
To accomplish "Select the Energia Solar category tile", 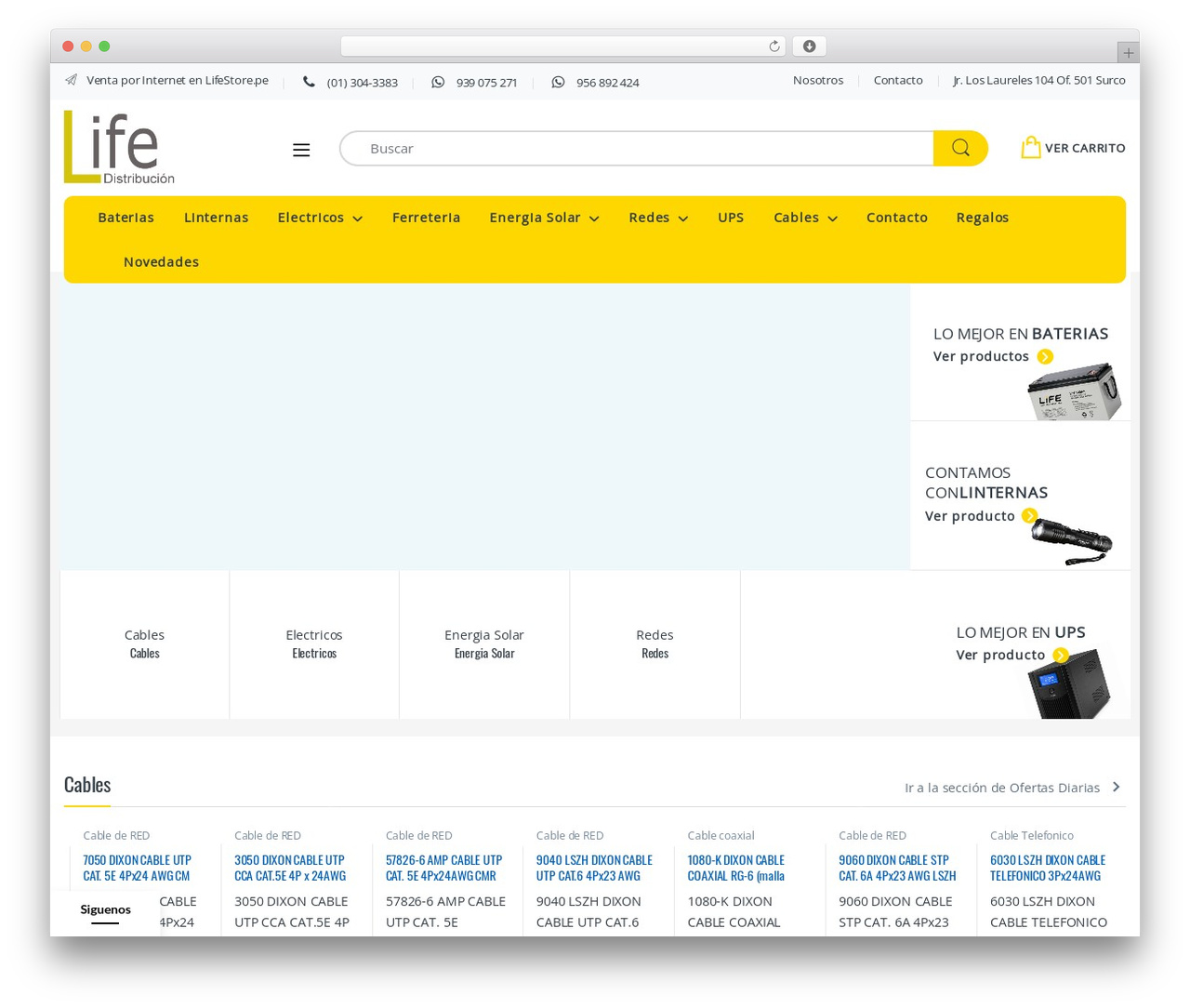I will click(x=484, y=643).
